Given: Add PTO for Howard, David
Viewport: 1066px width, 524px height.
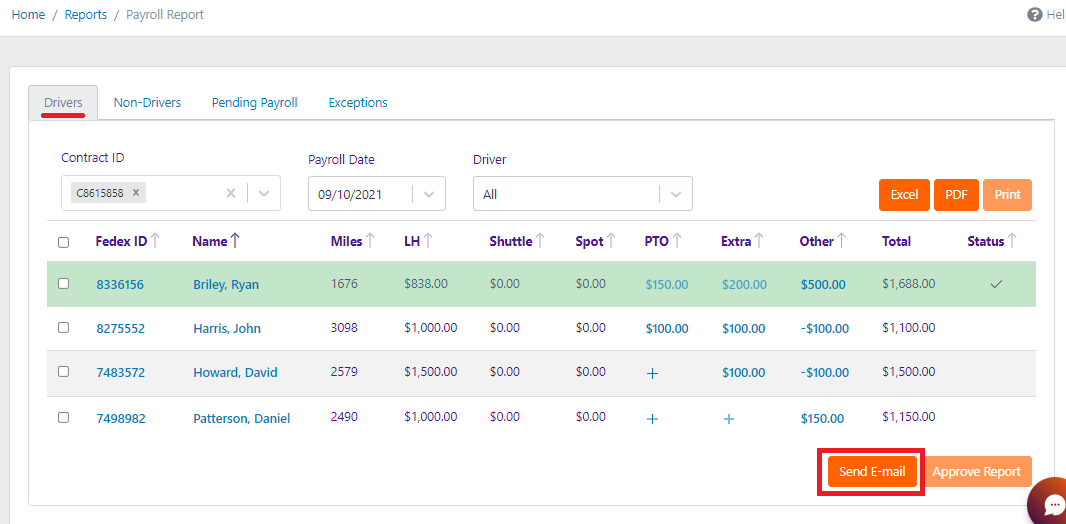Looking at the screenshot, I should [652, 373].
